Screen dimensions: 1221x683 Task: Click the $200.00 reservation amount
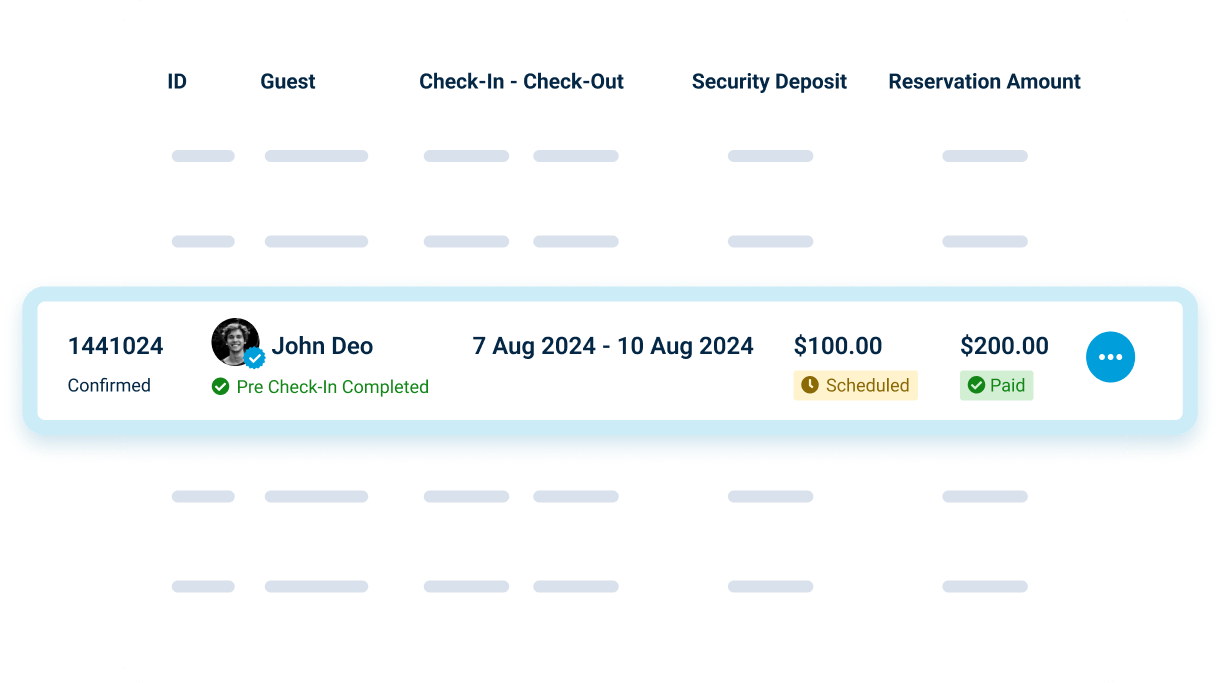1004,346
